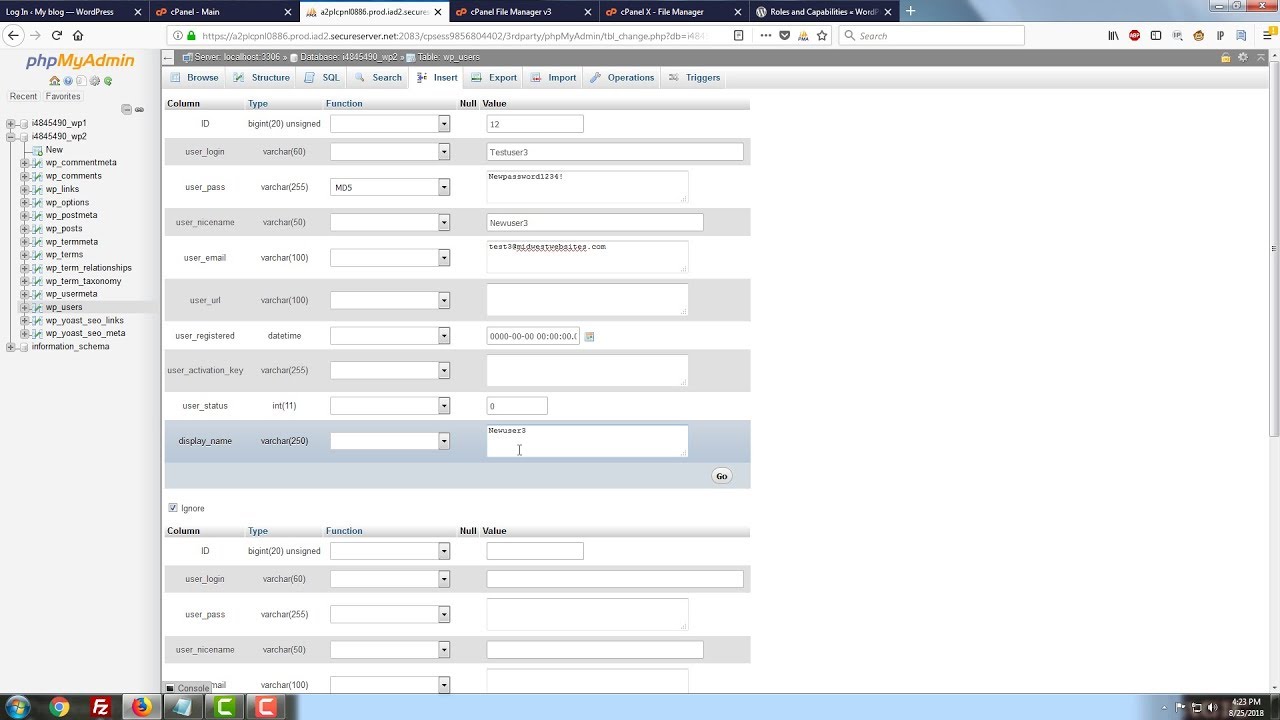Open phpMyAdmin home icon
The image size is (1280, 720).
(55, 81)
